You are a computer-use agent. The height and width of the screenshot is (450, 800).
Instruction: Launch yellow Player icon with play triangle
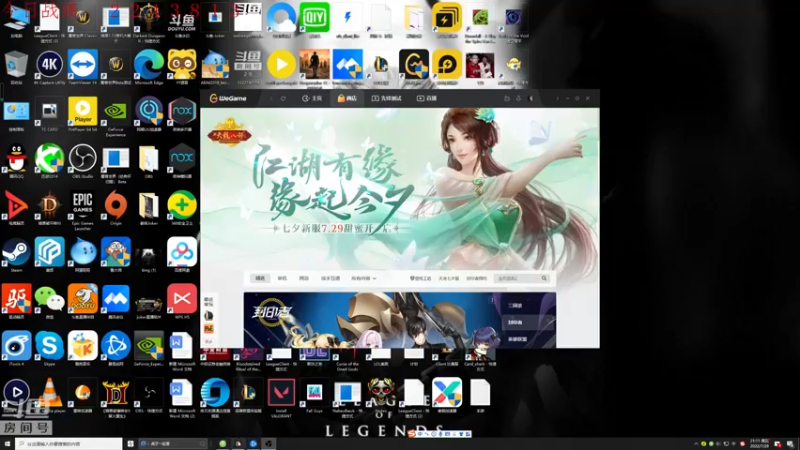[281, 67]
